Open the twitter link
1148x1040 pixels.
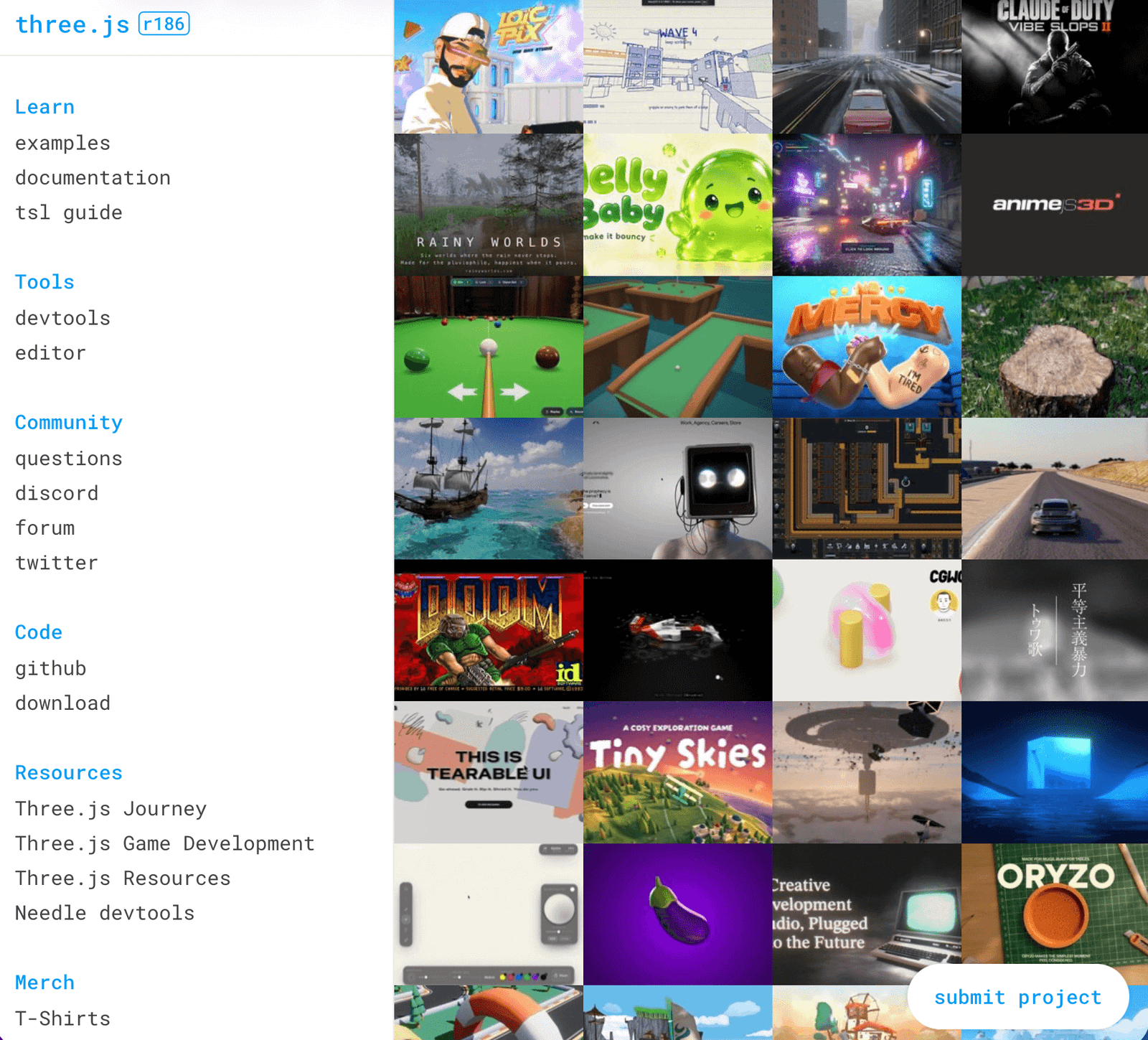coord(57,563)
